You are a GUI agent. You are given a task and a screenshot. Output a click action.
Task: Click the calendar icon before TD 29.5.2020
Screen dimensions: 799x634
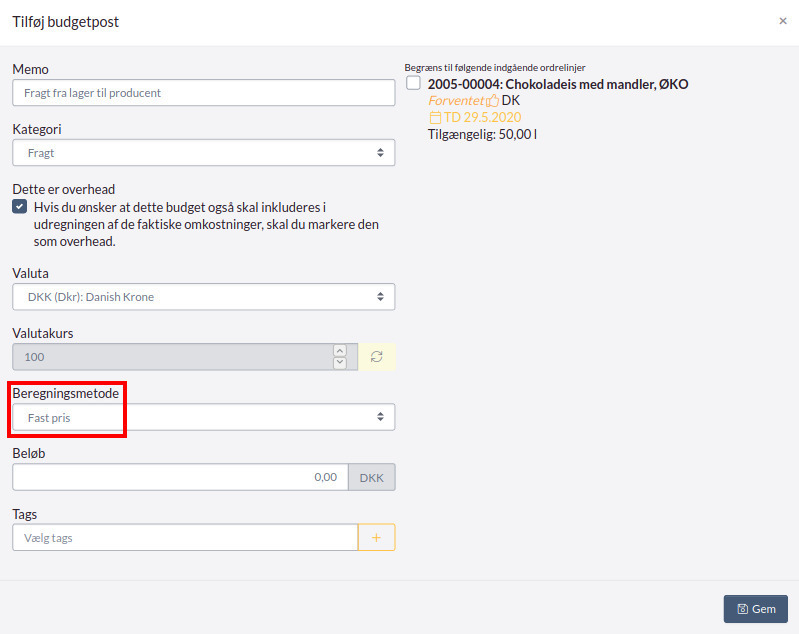435,118
